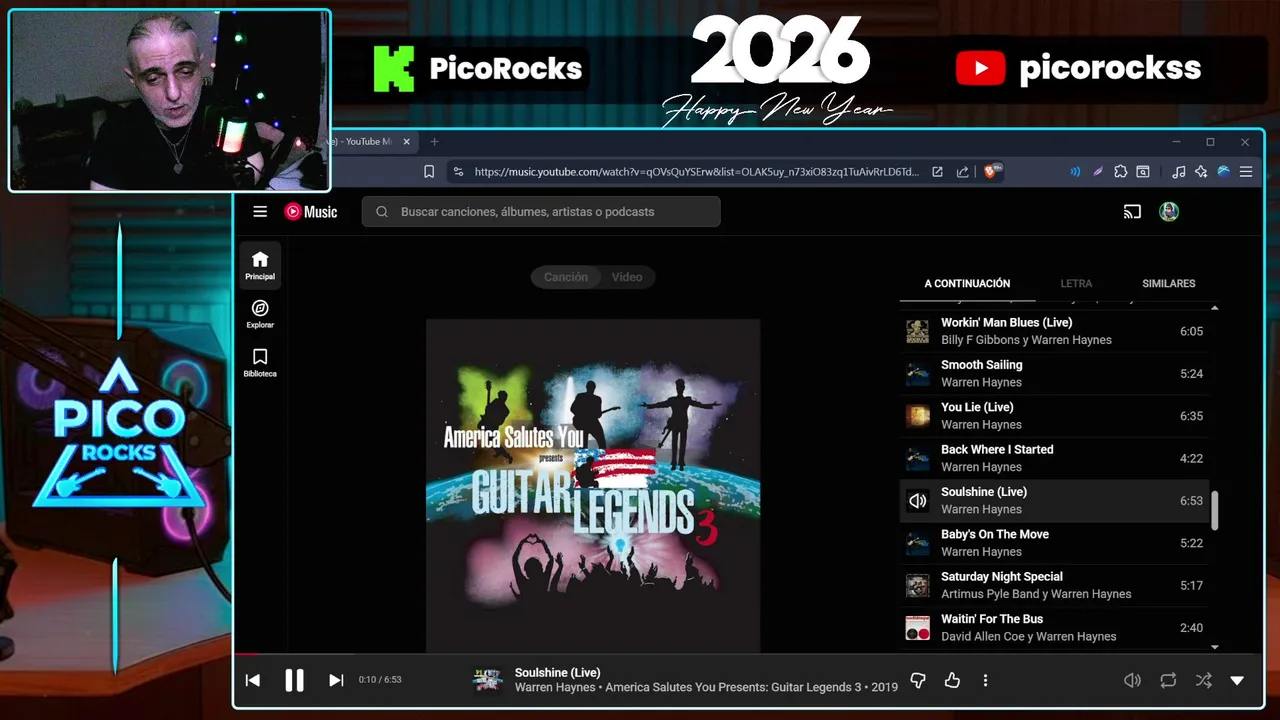The image size is (1280, 720).
Task: Open the SIMILARES tab
Action: [x=1169, y=283]
